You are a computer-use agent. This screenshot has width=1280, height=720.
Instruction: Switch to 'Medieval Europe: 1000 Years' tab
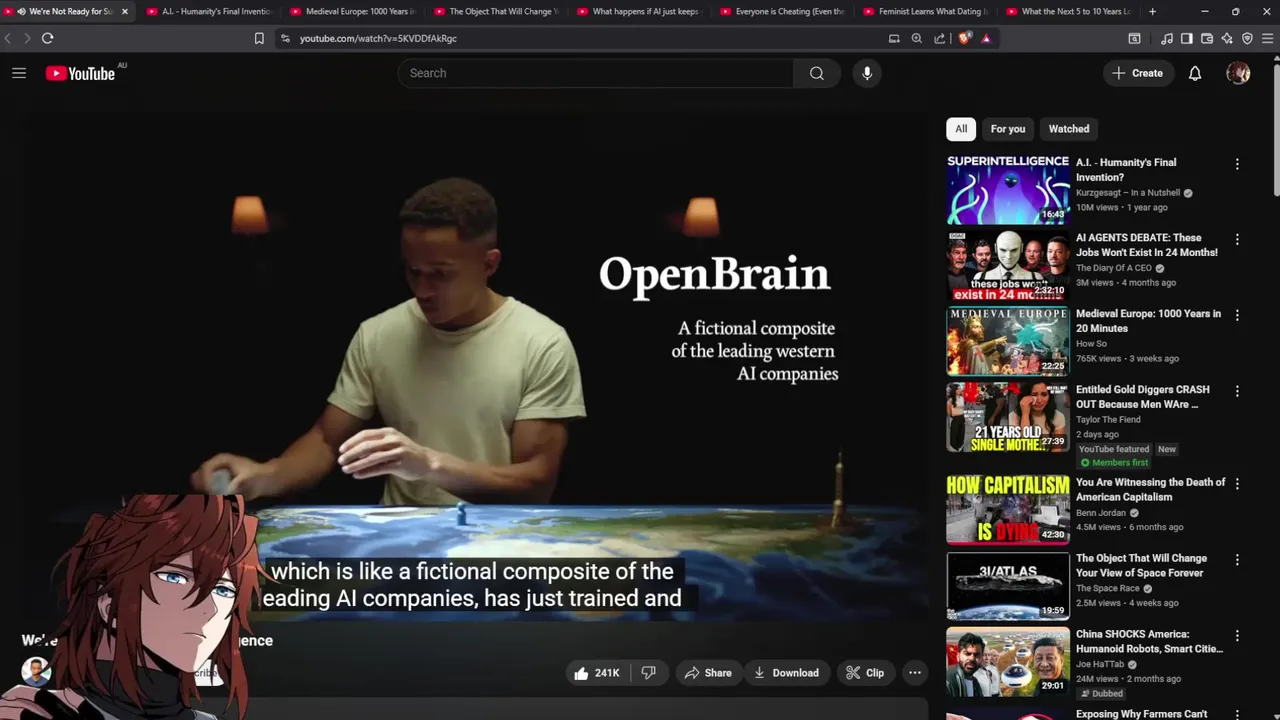[351, 11]
